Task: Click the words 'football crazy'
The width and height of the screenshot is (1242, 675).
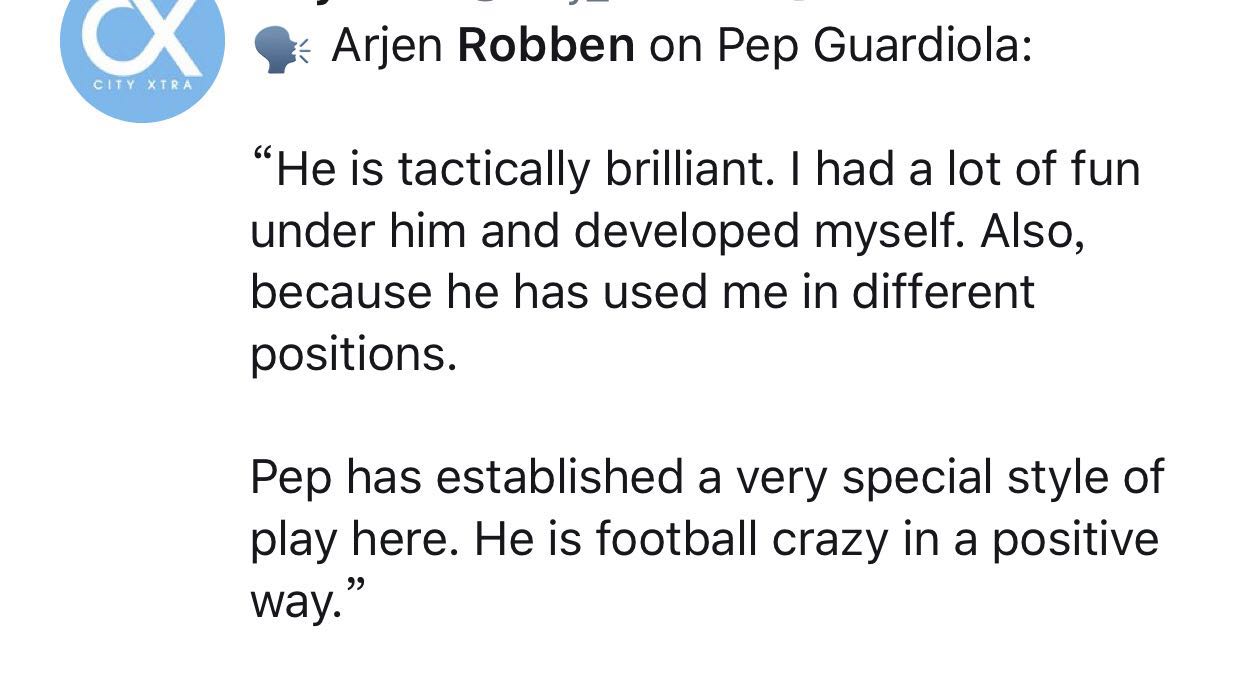Action: pos(742,540)
